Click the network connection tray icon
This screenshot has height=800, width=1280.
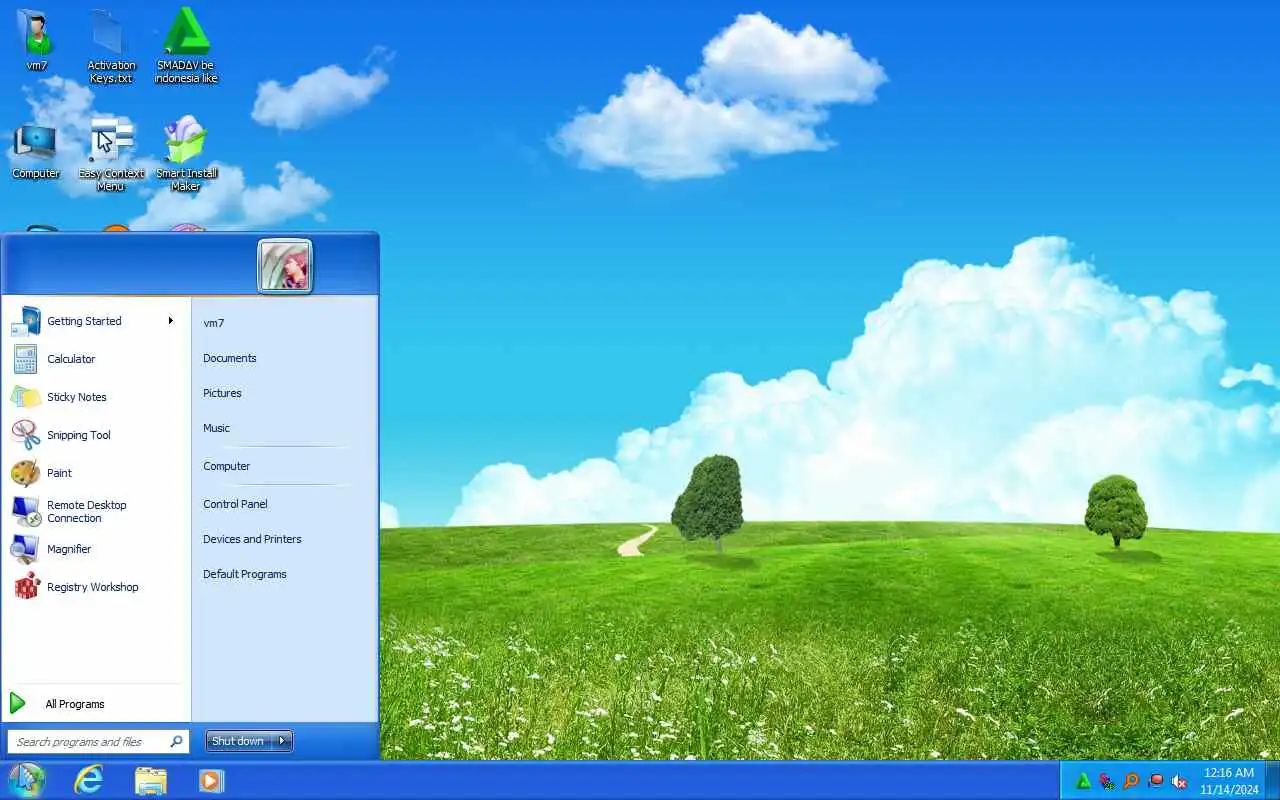coord(1107,781)
